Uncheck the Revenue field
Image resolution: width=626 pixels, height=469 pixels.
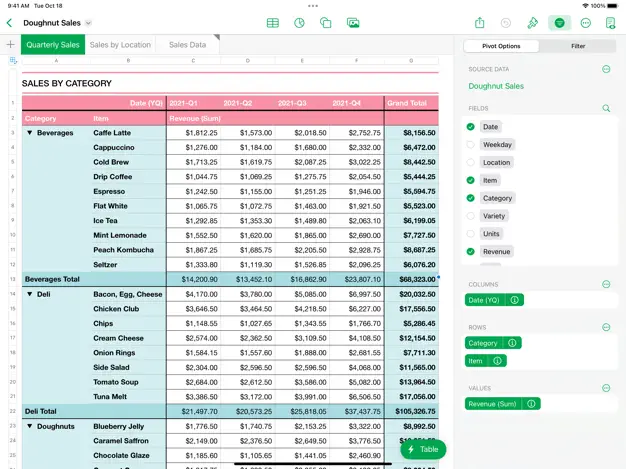click(x=471, y=252)
